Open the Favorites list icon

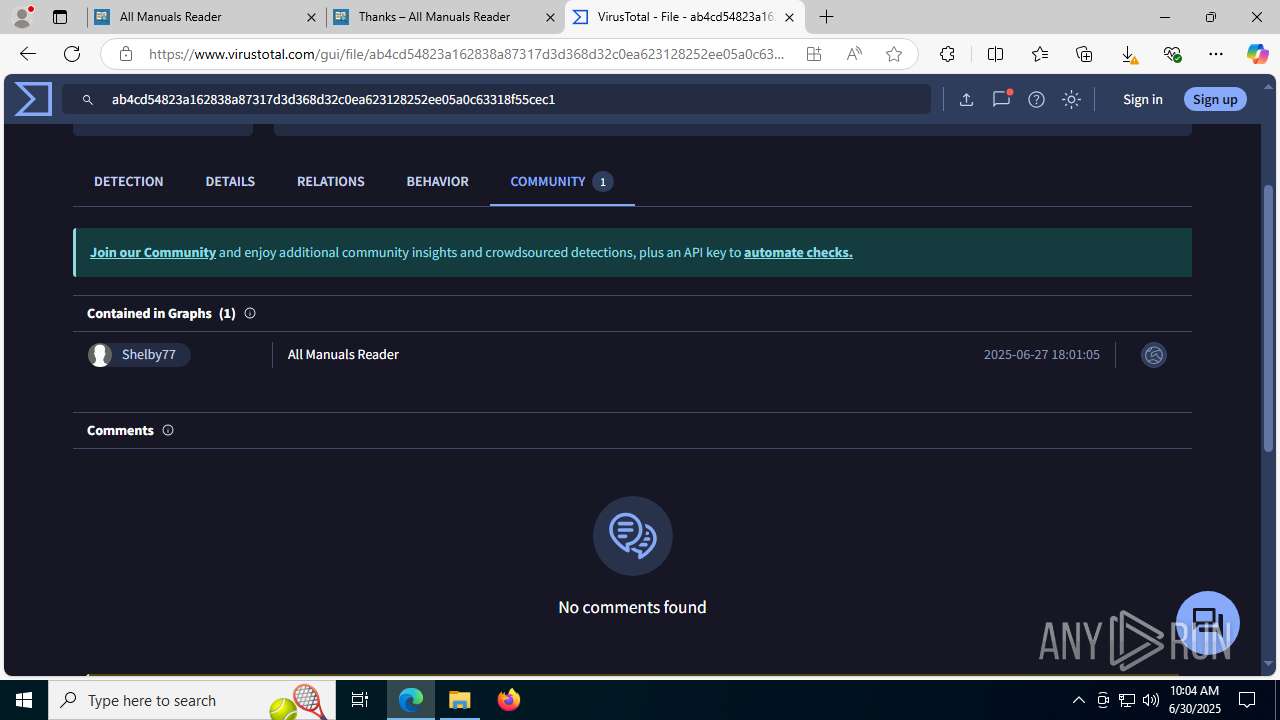click(1040, 54)
